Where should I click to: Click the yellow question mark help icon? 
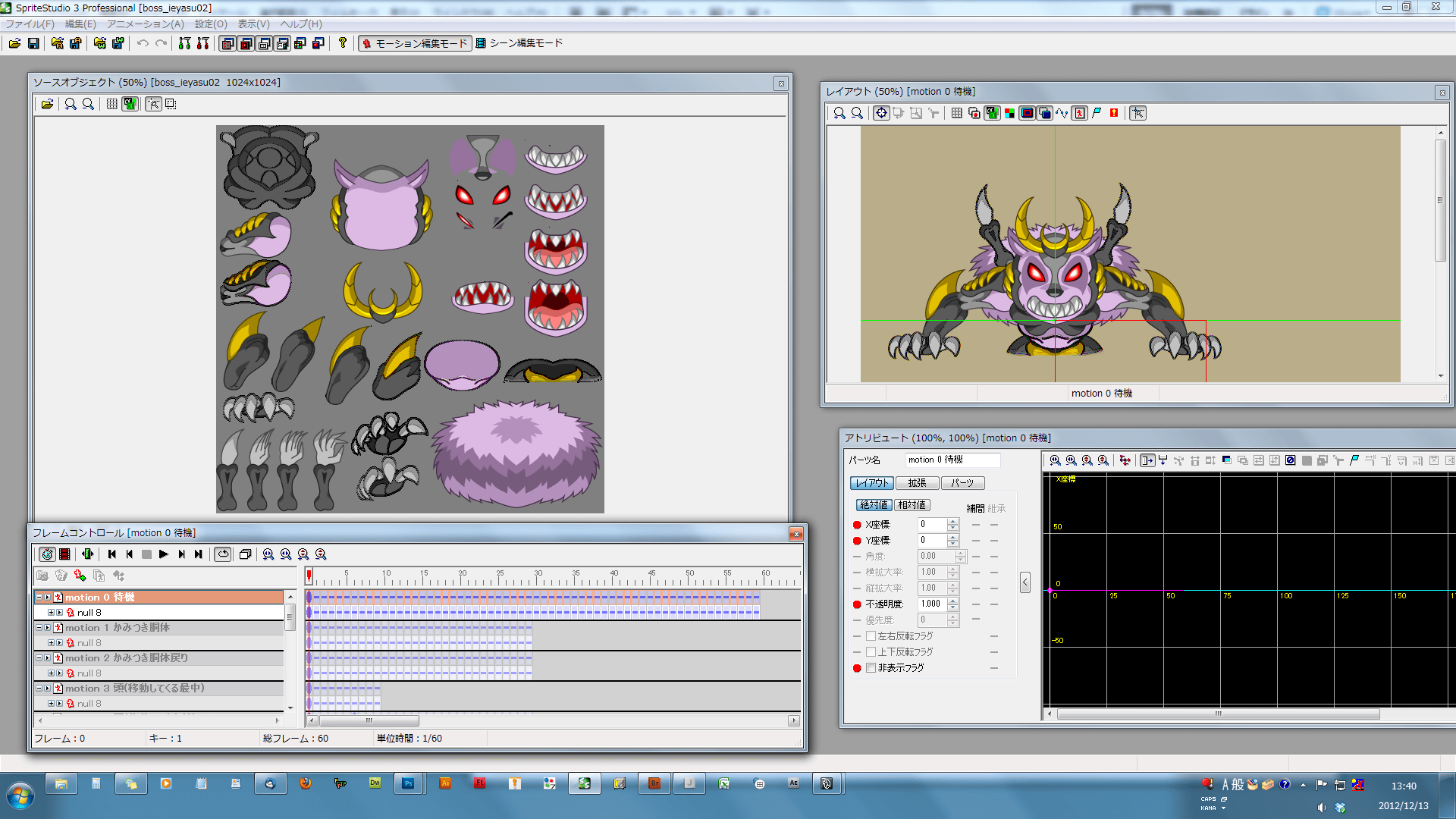click(343, 43)
